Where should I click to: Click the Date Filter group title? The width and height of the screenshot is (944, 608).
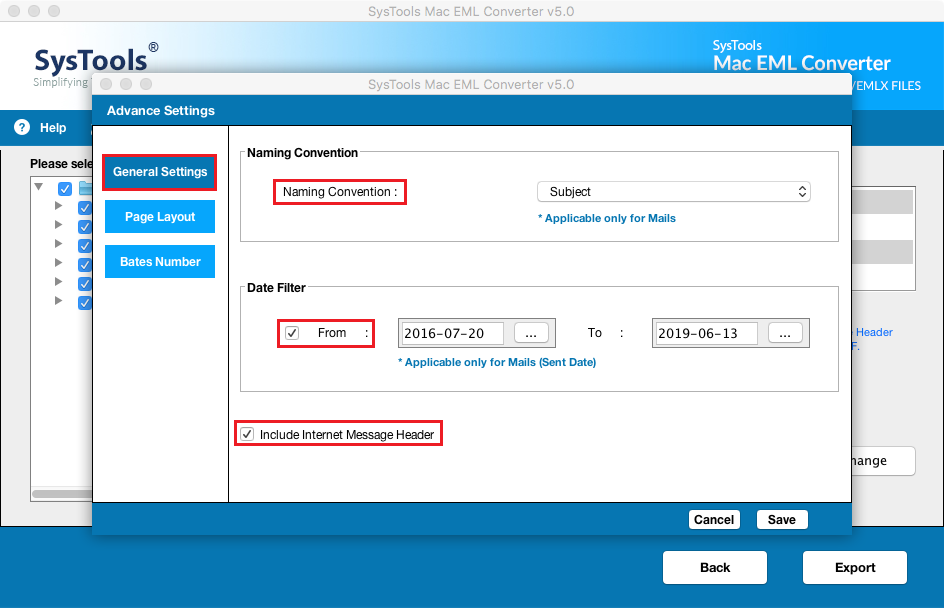coord(276,288)
